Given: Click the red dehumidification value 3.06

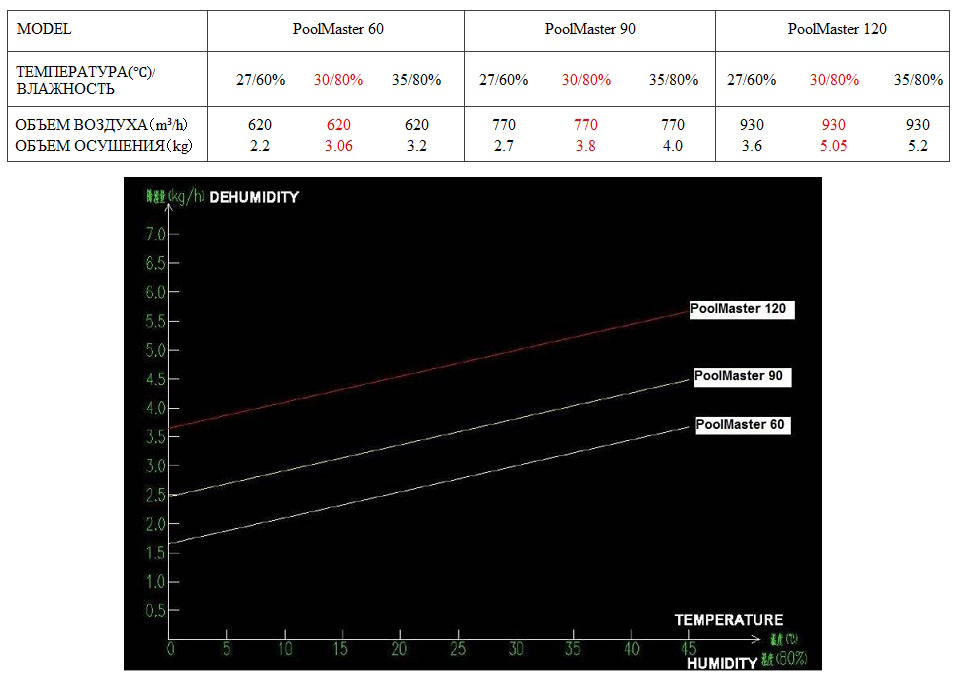Looking at the screenshot, I should 338,145.
